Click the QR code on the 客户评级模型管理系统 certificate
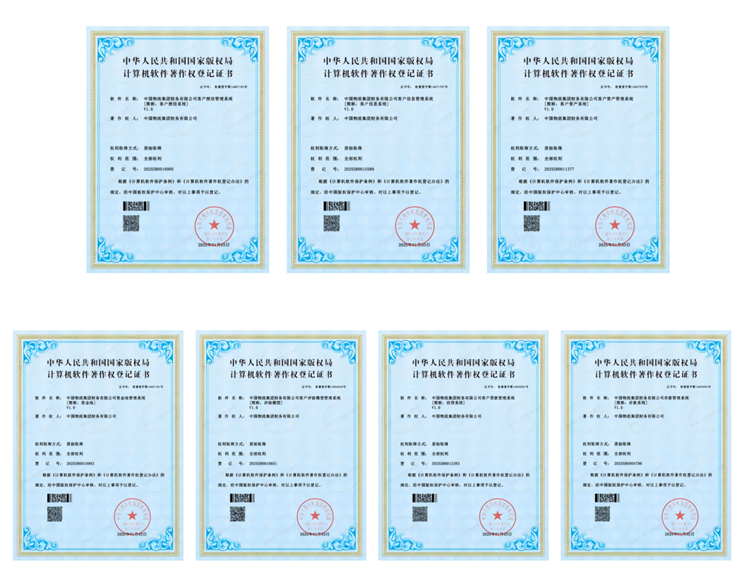This screenshot has height=588, width=746. click(x=237, y=513)
